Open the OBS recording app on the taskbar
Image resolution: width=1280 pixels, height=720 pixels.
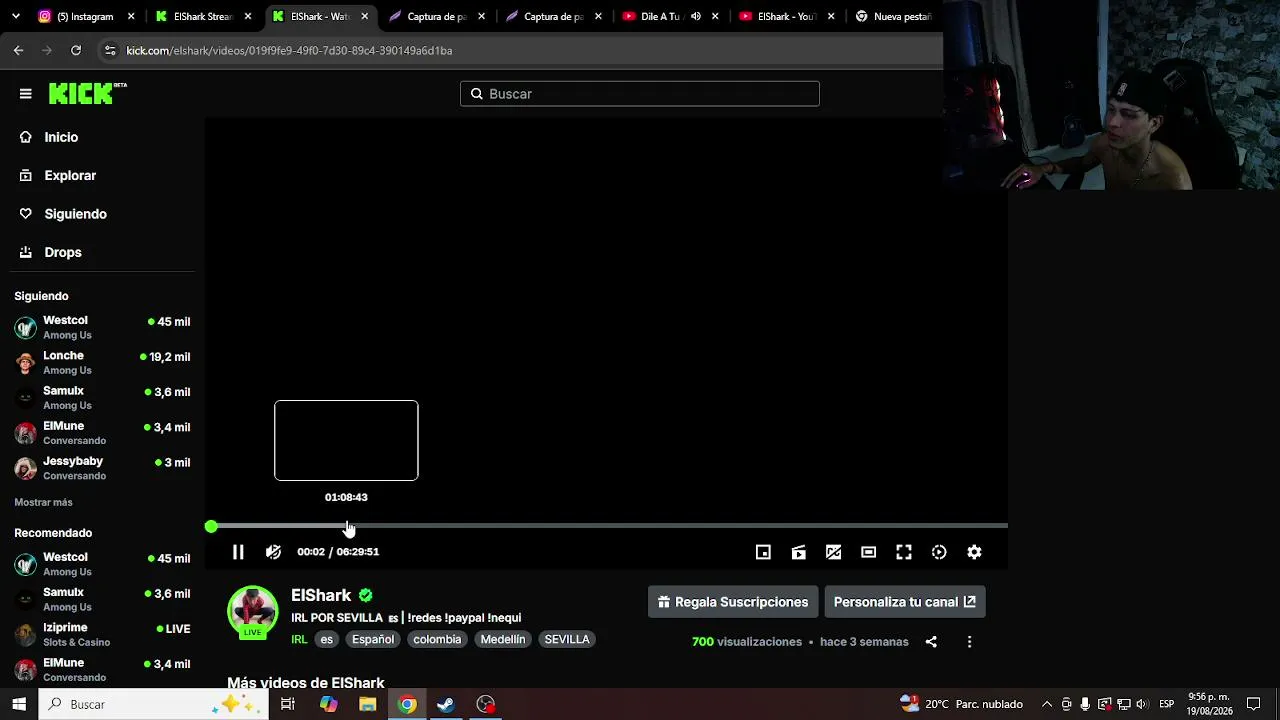point(486,704)
